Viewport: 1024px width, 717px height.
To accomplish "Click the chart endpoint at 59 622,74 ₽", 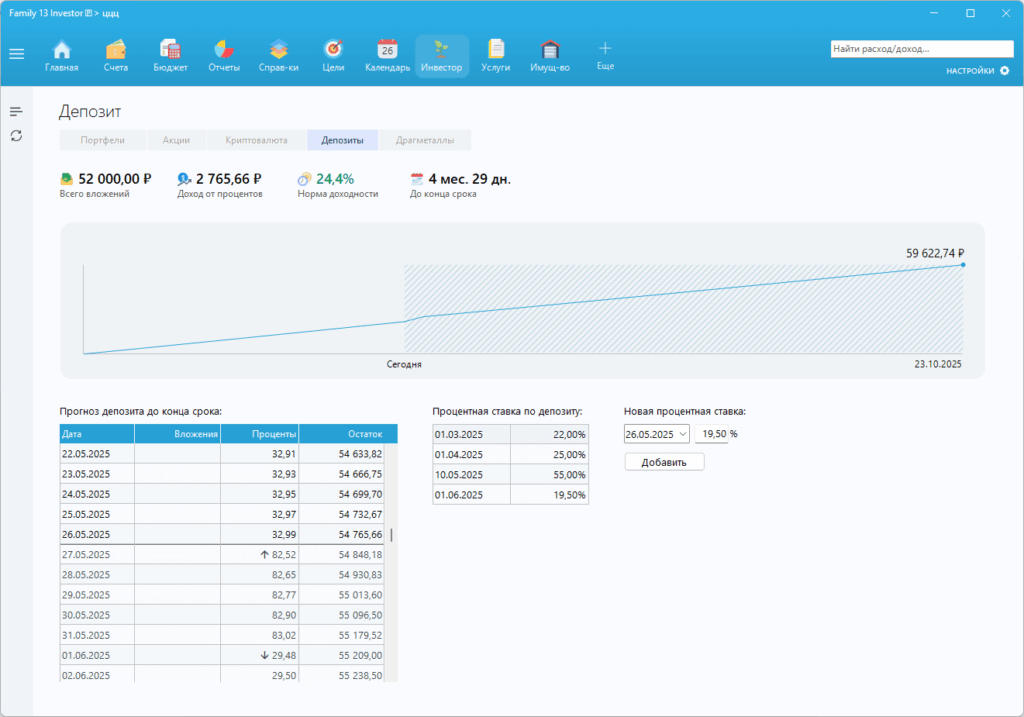I will click(x=963, y=264).
